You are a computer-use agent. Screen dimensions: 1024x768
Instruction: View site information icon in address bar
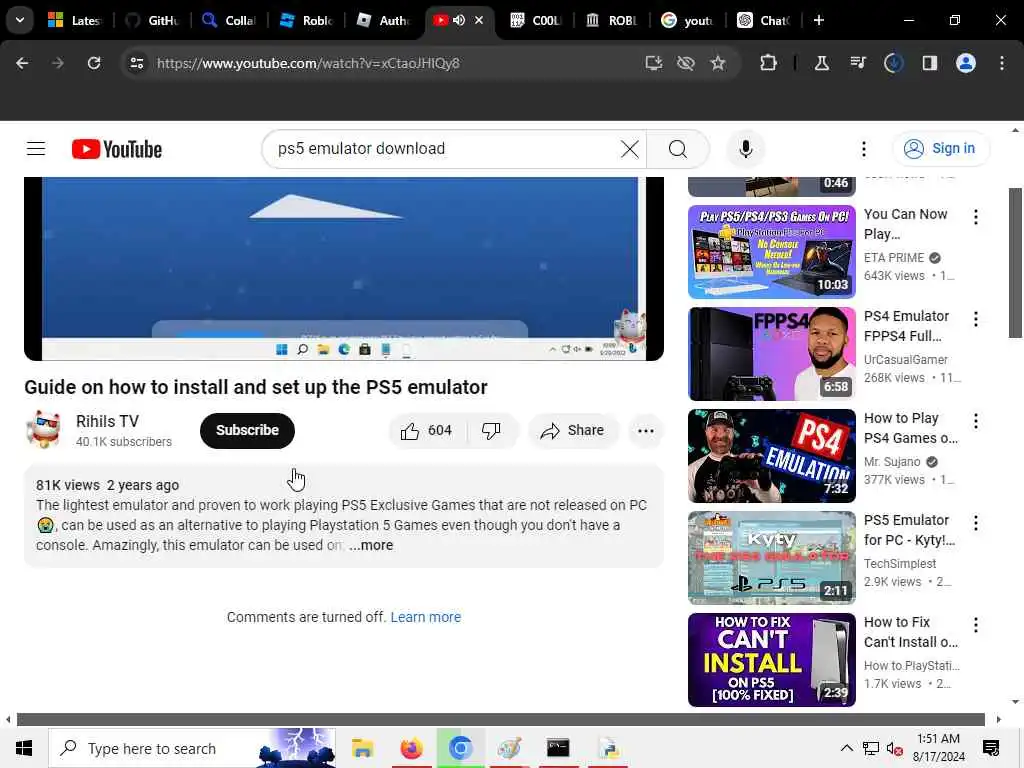point(136,63)
